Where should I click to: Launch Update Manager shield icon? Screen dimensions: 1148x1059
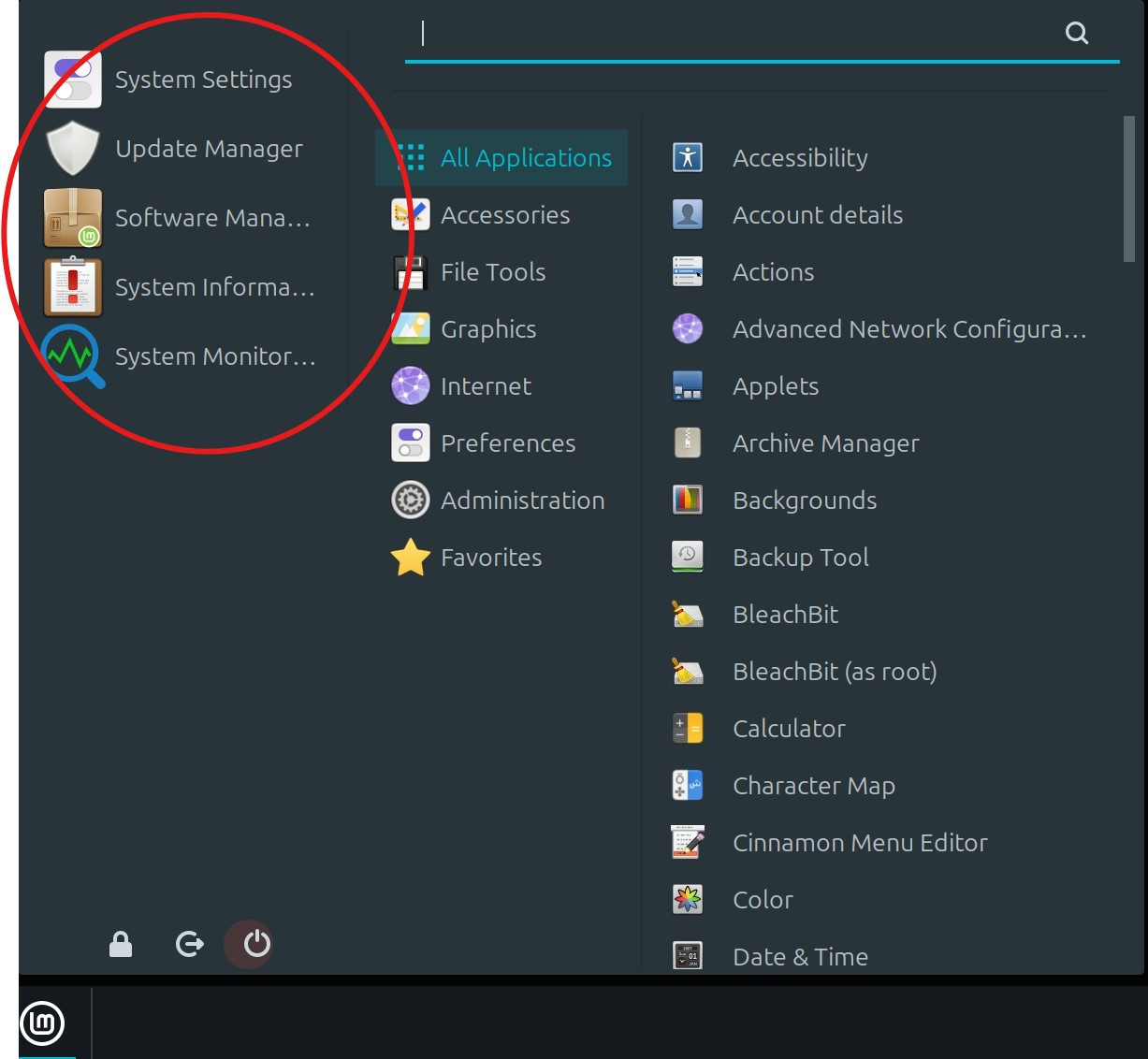[73, 149]
